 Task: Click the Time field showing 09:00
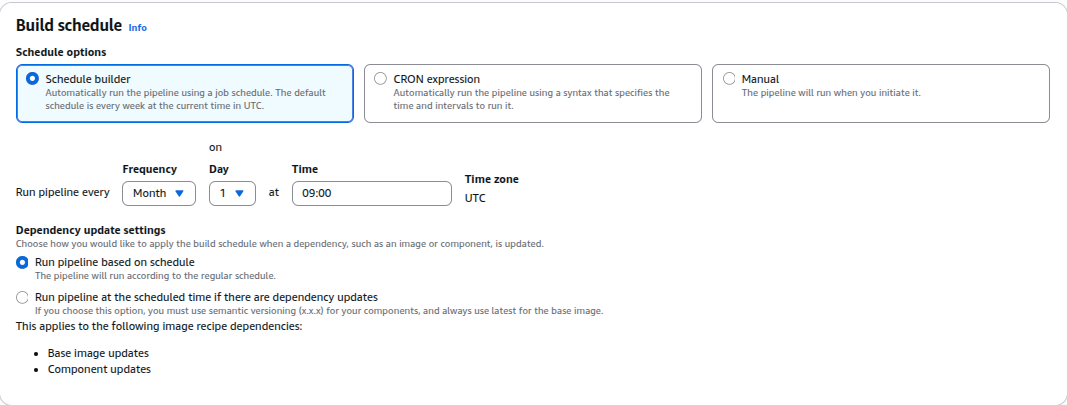coord(371,193)
